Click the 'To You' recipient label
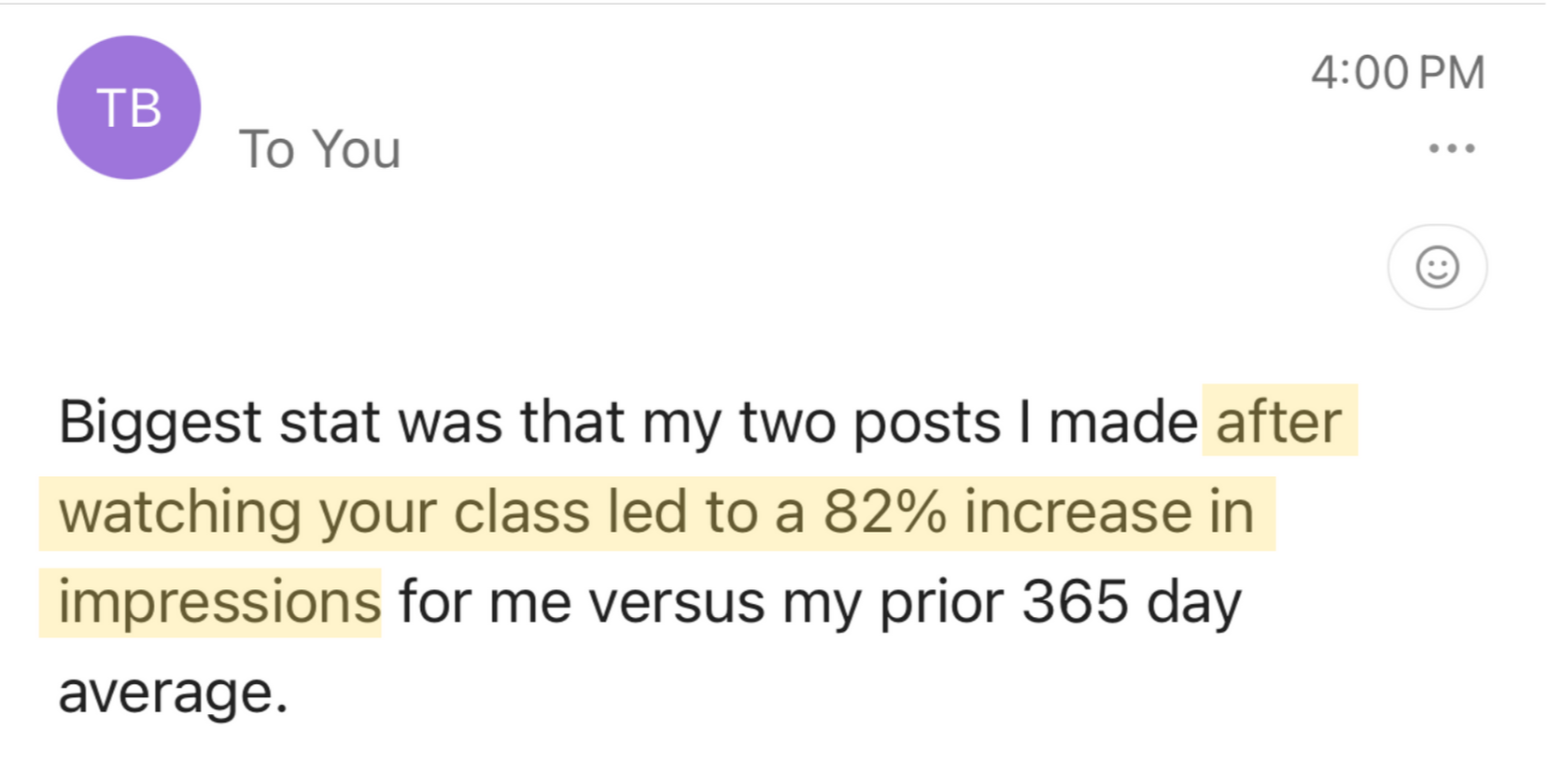The image size is (1549, 784). 319,149
